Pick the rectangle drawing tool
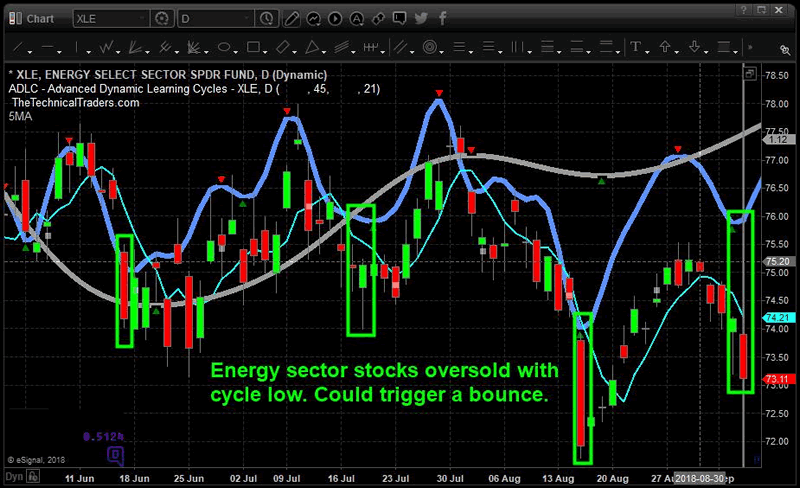This screenshot has height=488, width=800. pos(254,46)
